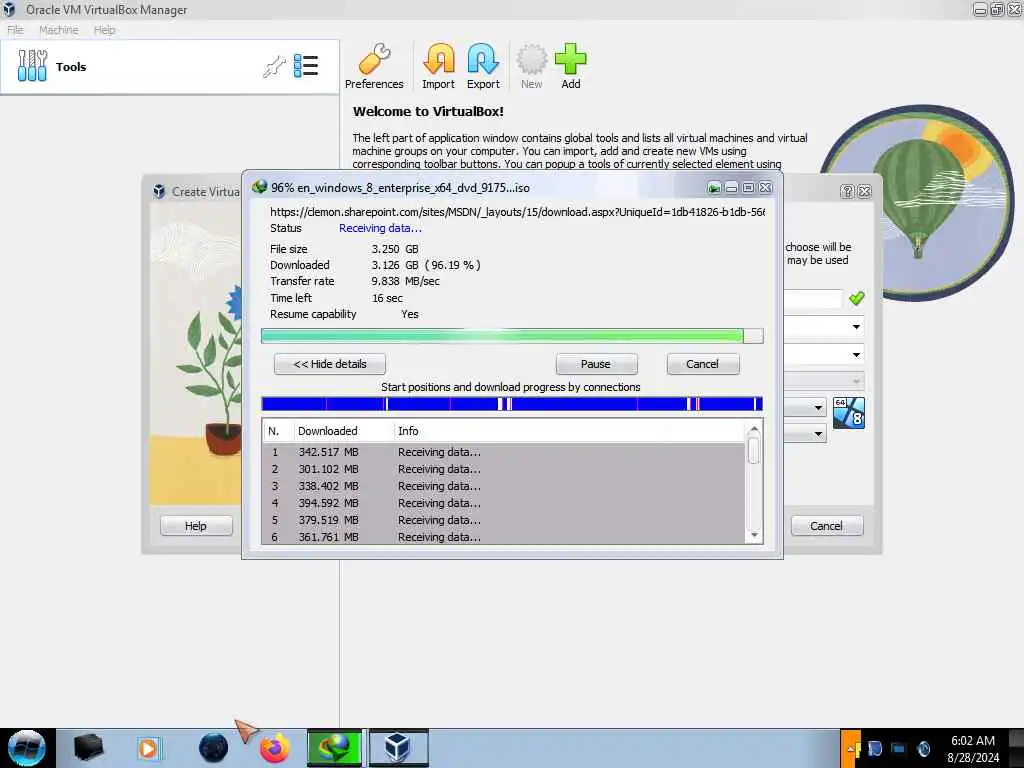The image size is (1024, 768).
Task: Click the New virtual machine icon
Action: (x=532, y=66)
